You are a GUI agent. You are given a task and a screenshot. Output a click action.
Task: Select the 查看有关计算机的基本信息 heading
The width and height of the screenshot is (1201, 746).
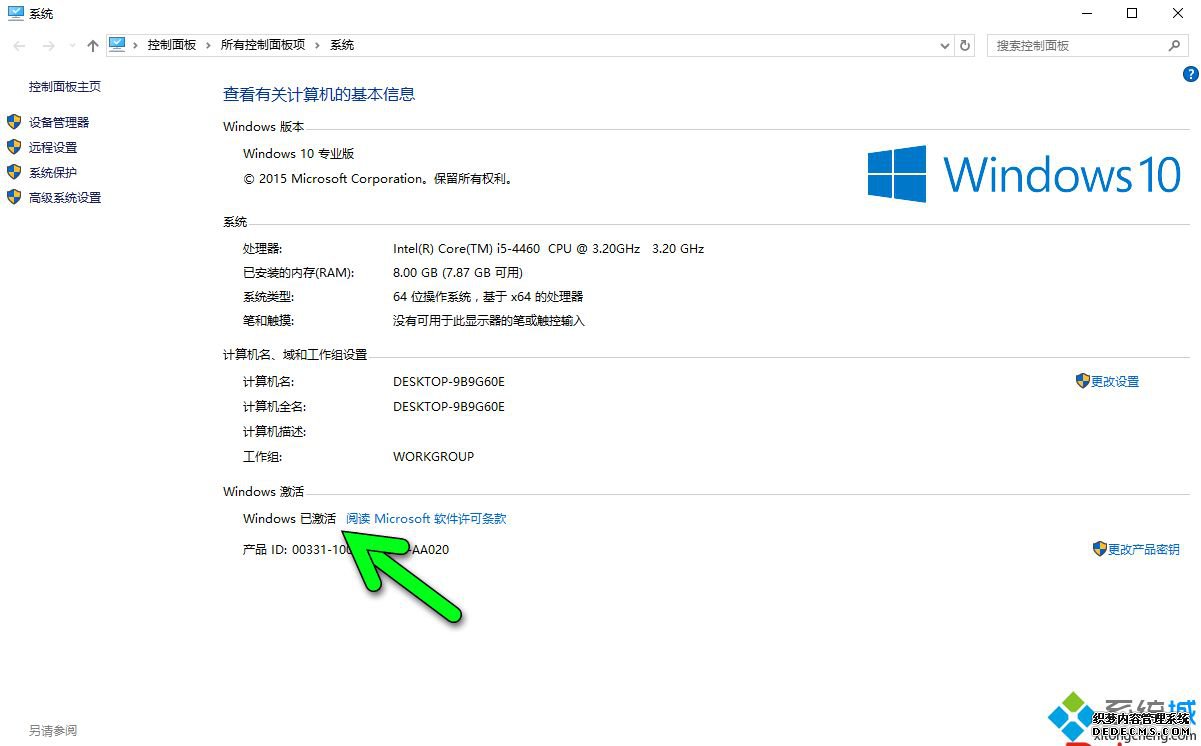coord(319,95)
